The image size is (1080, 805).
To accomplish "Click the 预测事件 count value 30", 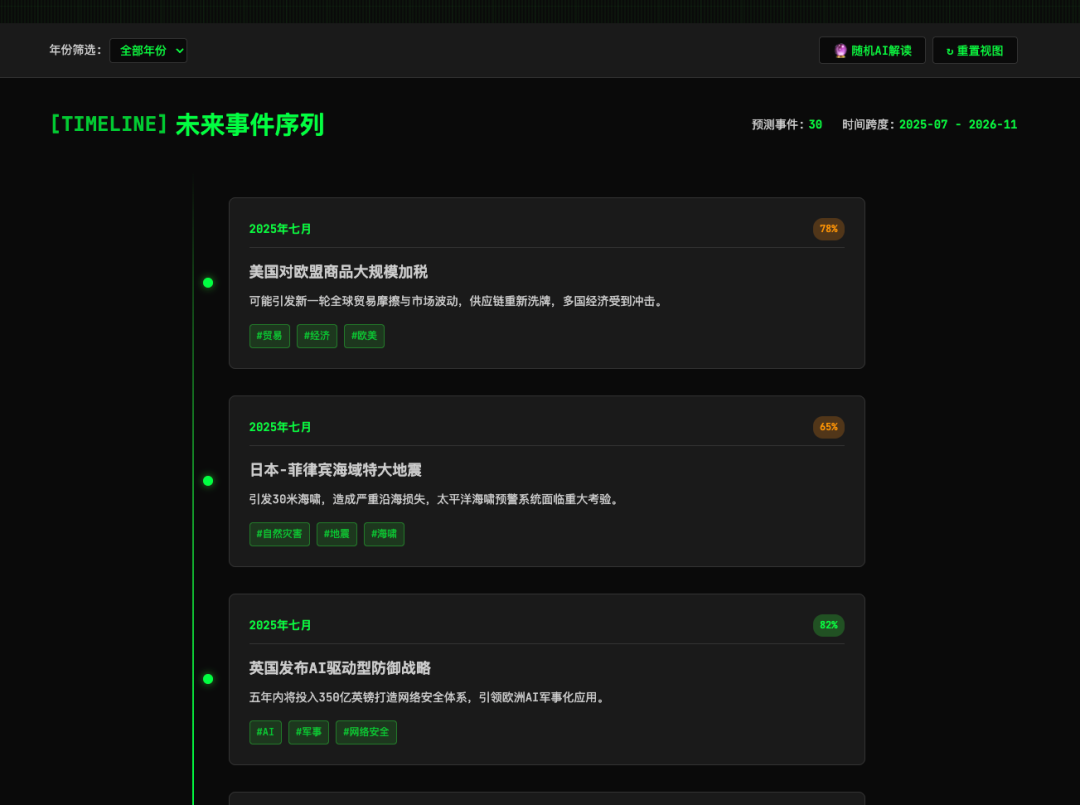I will click(x=816, y=125).
